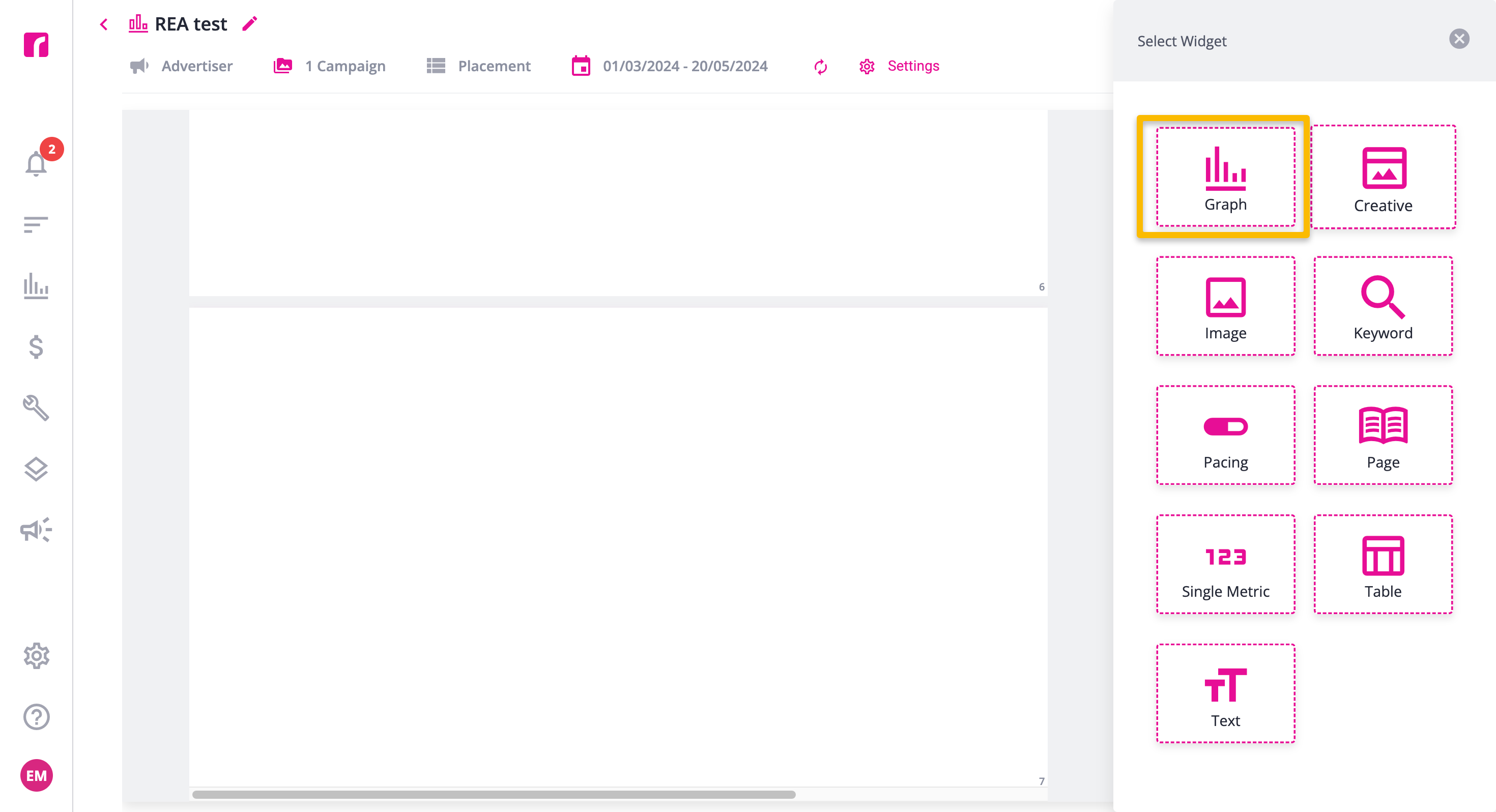Refresh the report data

tap(821, 67)
